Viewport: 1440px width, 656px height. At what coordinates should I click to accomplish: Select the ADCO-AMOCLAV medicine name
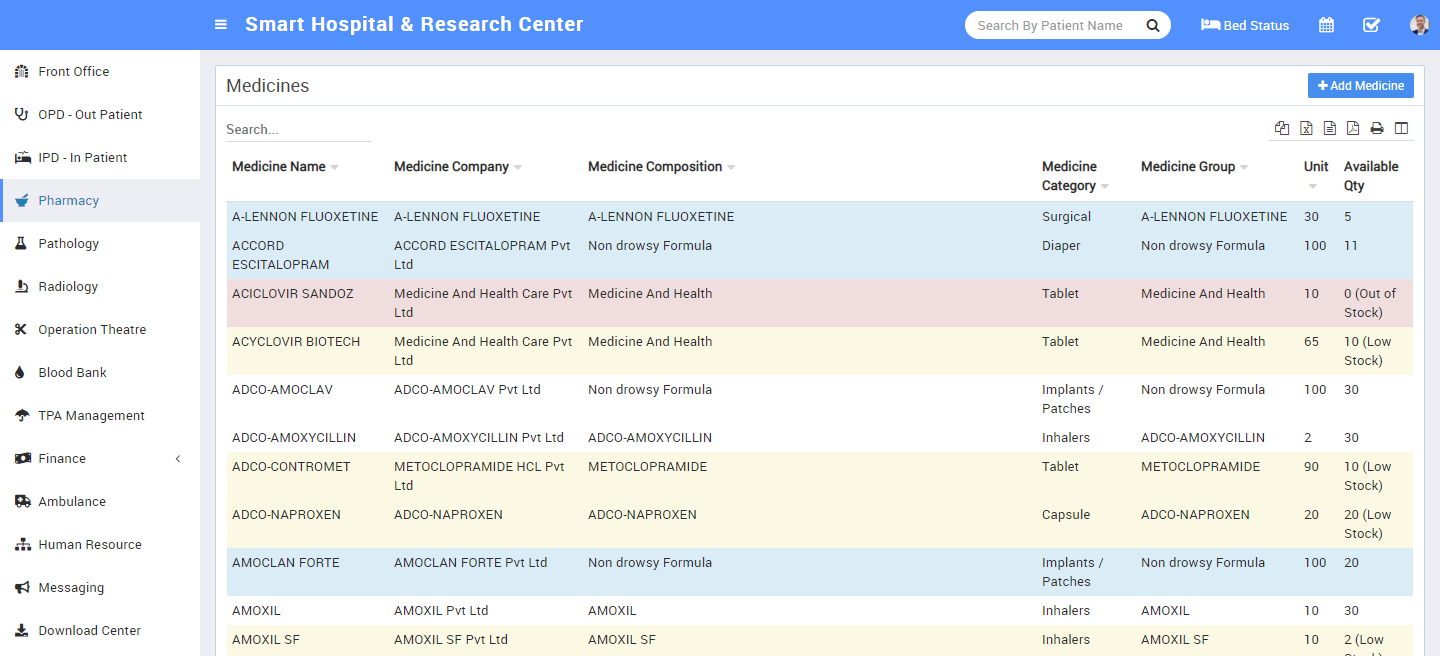(282, 390)
